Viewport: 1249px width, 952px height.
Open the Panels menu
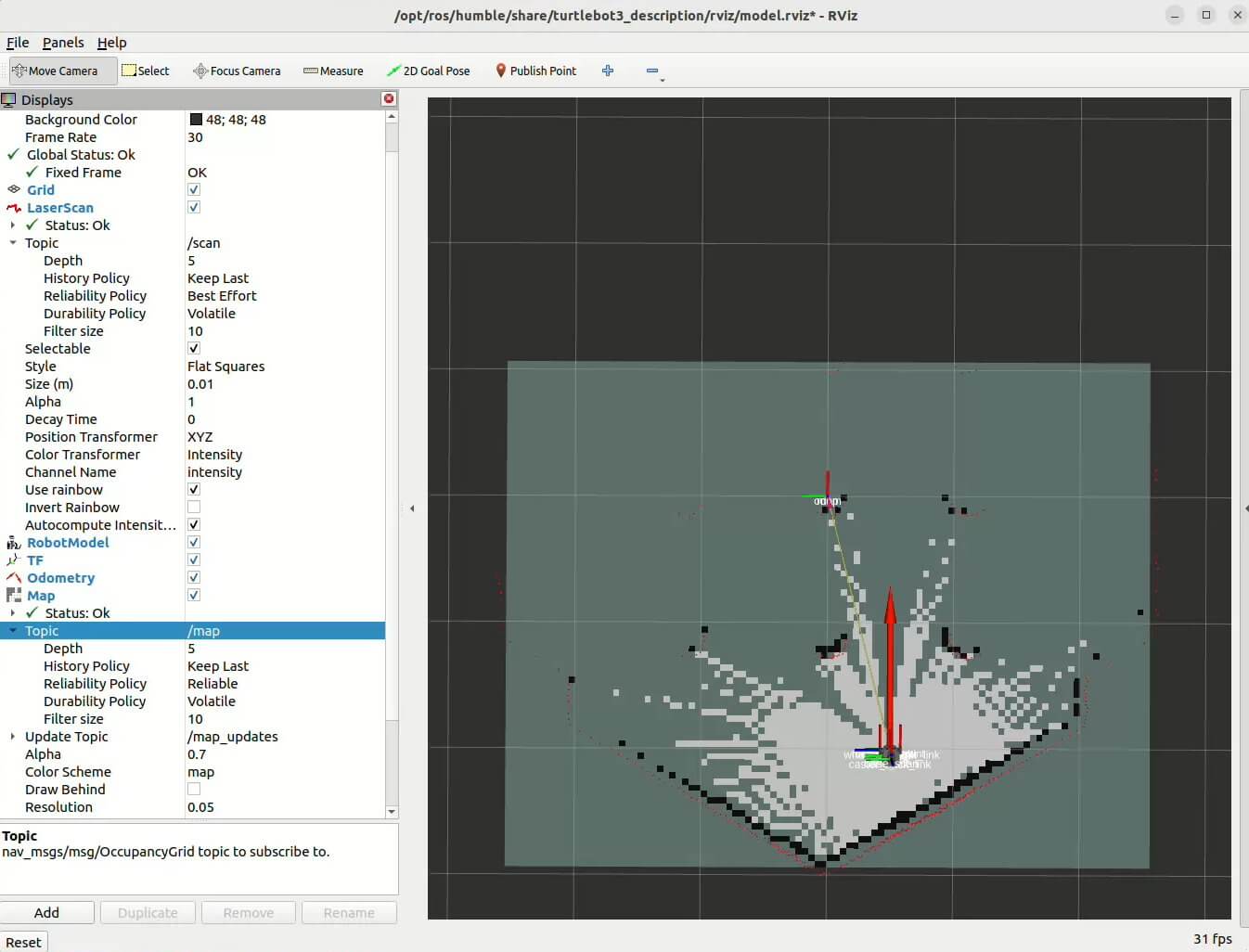63,43
